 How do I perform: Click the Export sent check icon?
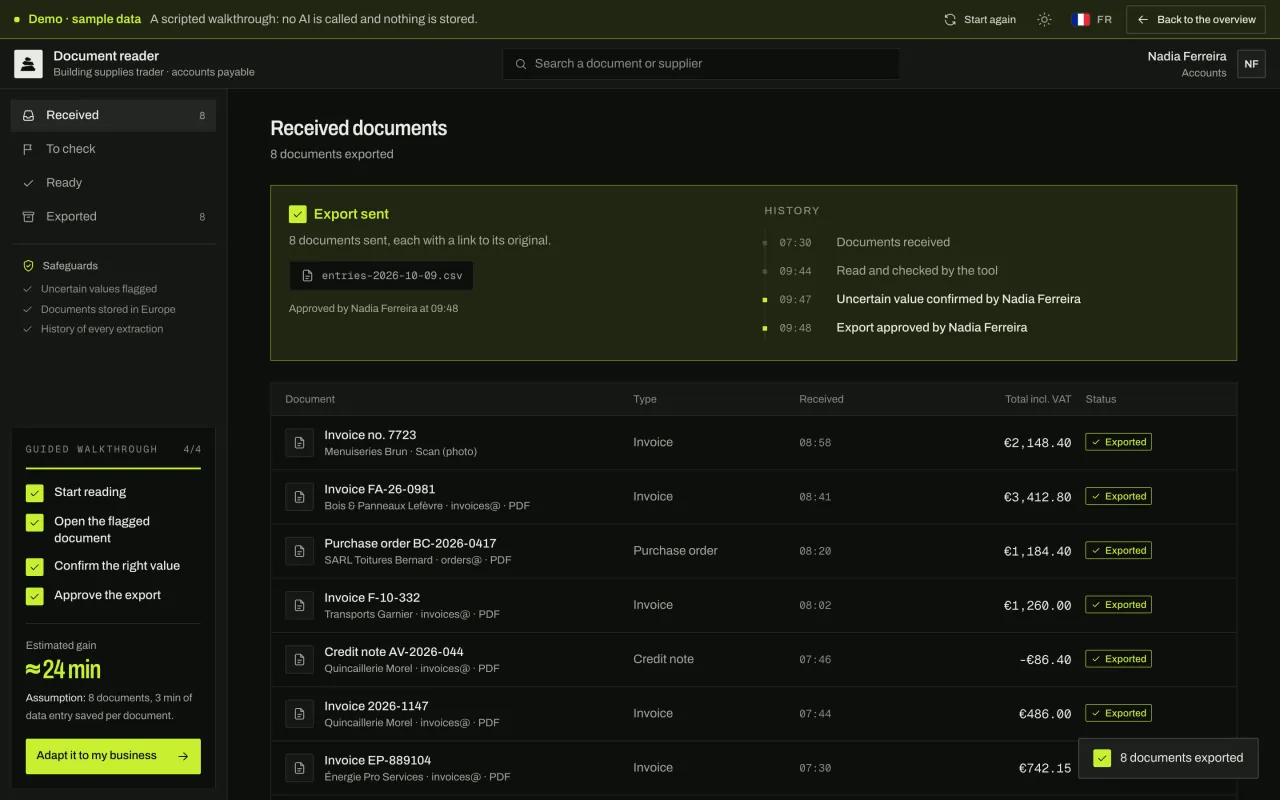[x=297, y=214]
